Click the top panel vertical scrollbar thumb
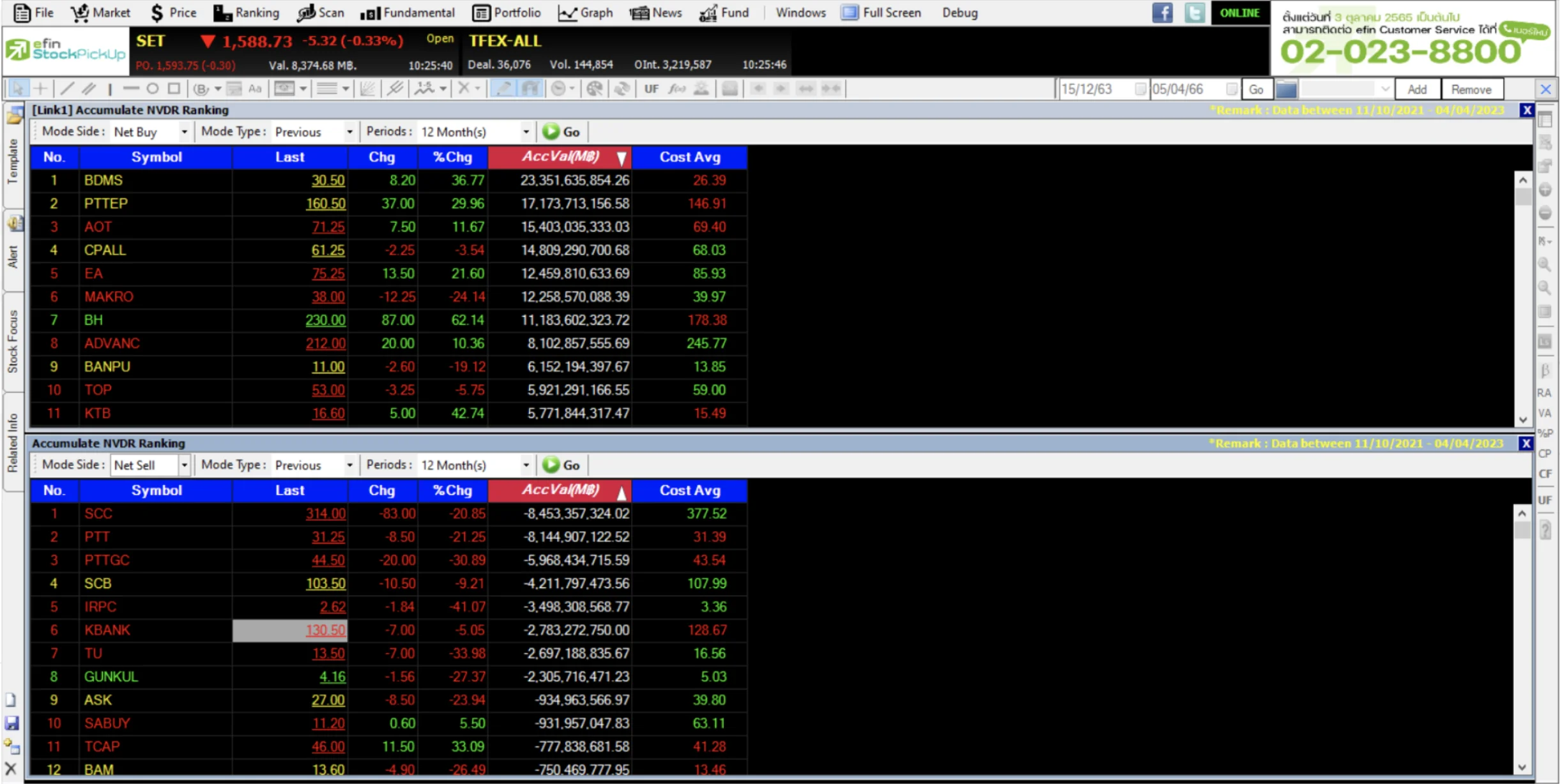This screenshot has height=784, width=1560. click(1523, 197)
